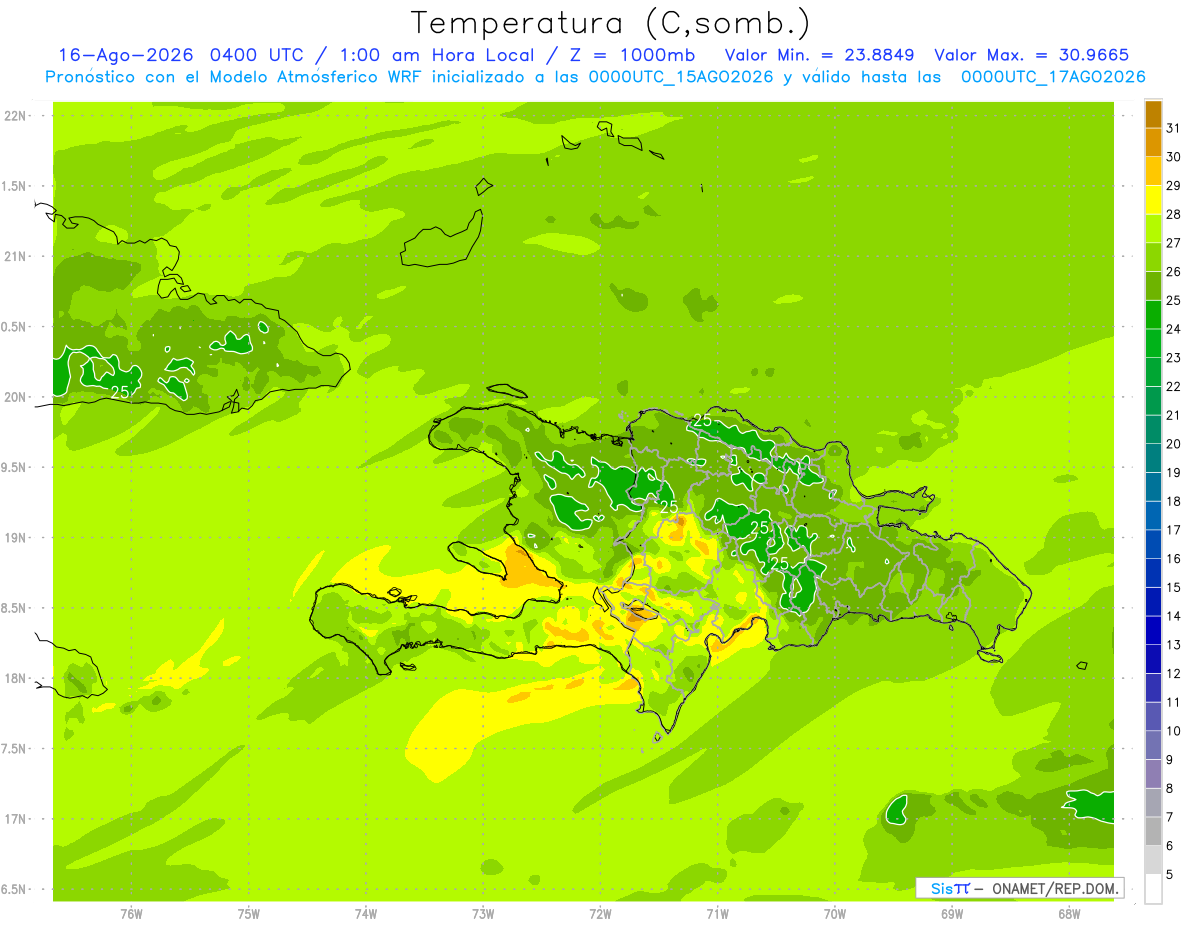Click the 'SisTT – ONAMET/REP.DOM.' credit box

[1020, 888]
